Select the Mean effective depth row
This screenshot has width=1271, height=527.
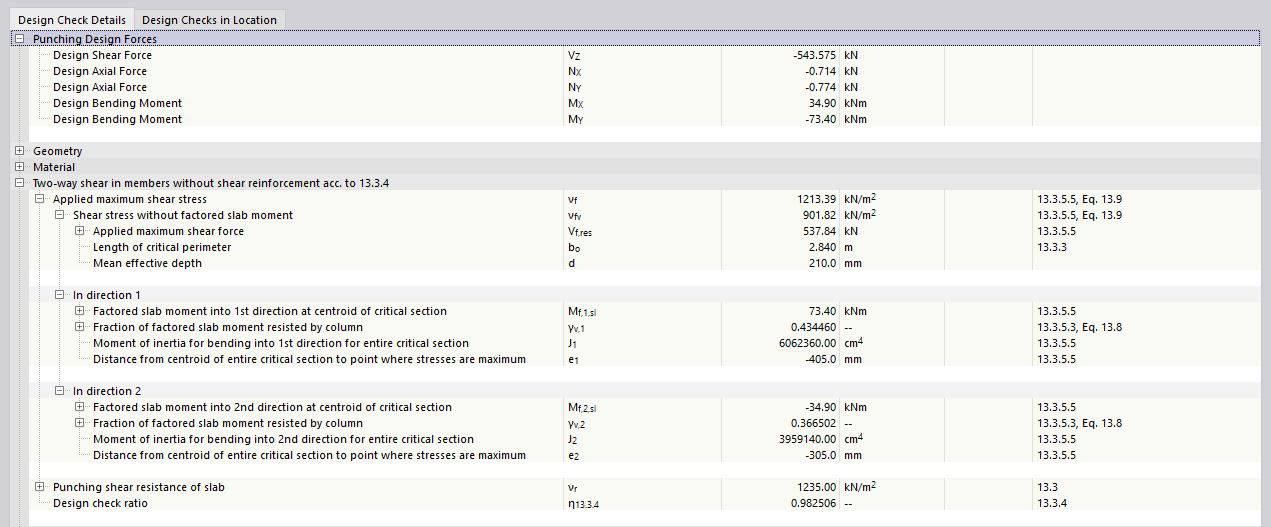click(146, 263)
